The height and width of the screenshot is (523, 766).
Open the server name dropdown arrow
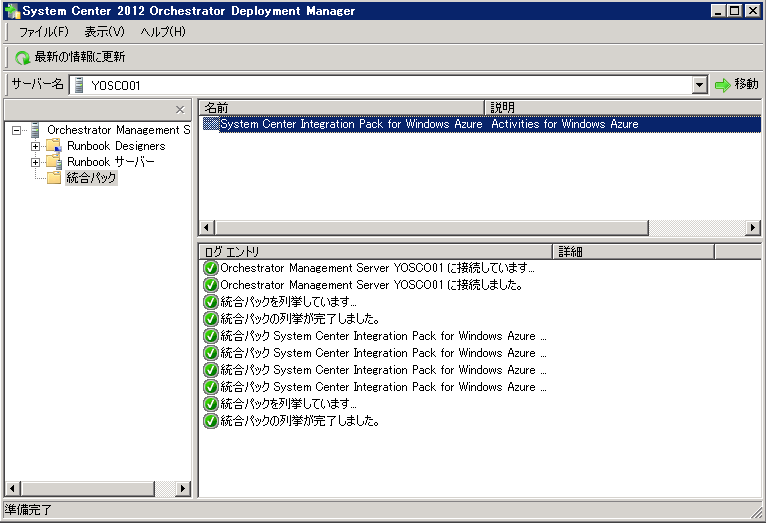(700, 85)
